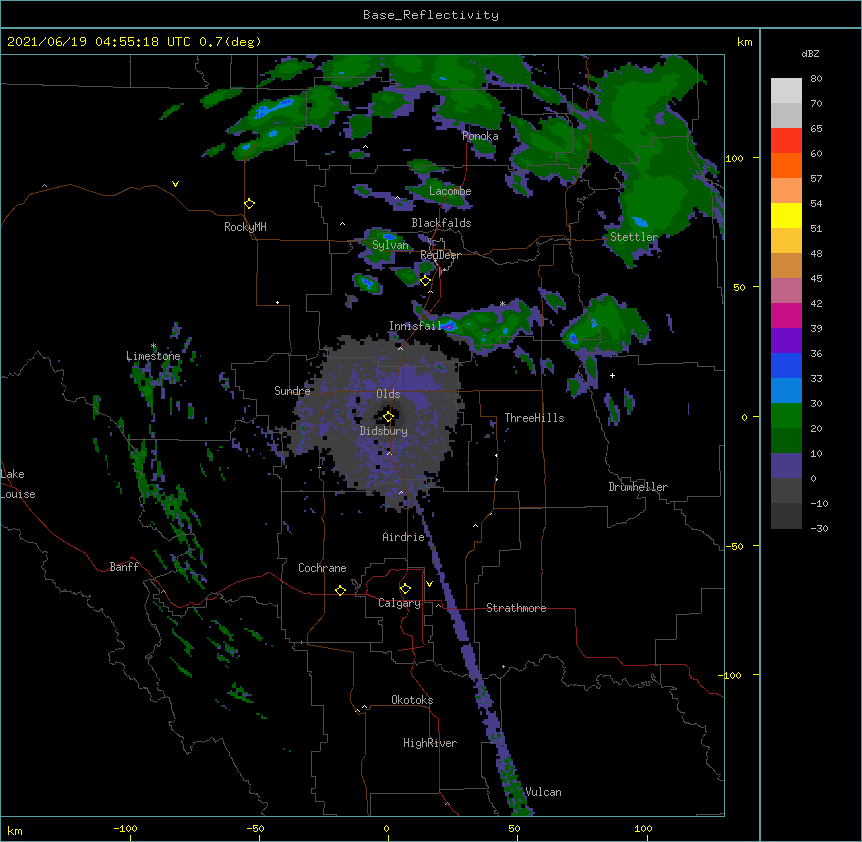The height and width of the screenshot is (842, 862).
Task: Click the Strathmore label
Action: coord(516,608)
